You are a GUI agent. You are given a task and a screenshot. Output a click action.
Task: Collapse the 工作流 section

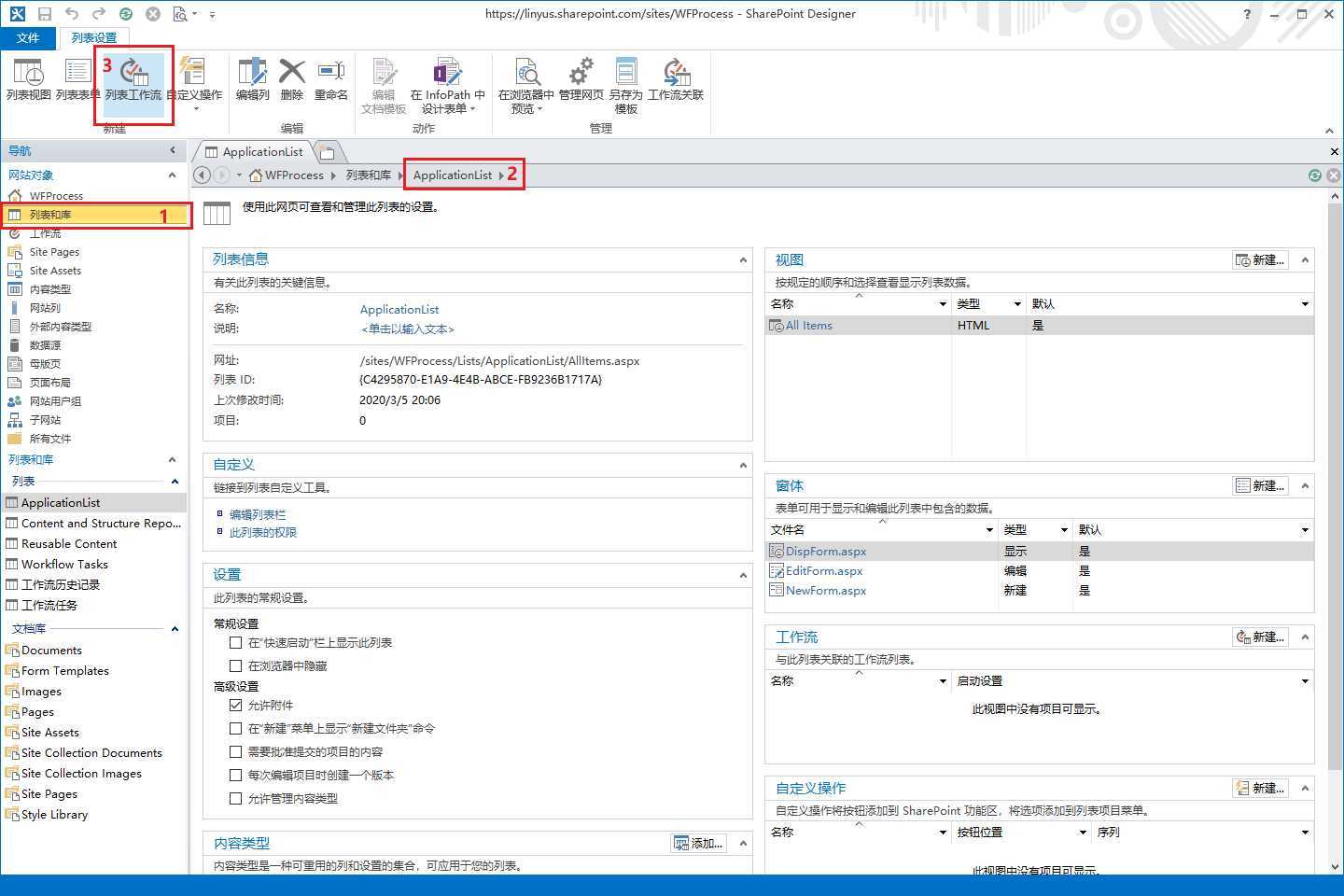(x=1305, y=637)
